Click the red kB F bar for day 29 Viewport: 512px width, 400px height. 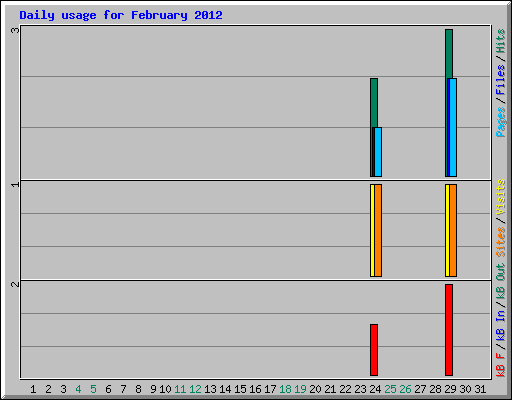(449, 330)
